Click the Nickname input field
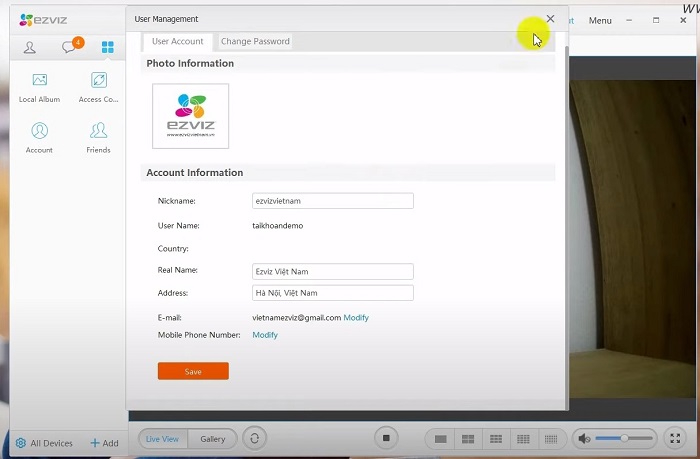 [333, 201]
